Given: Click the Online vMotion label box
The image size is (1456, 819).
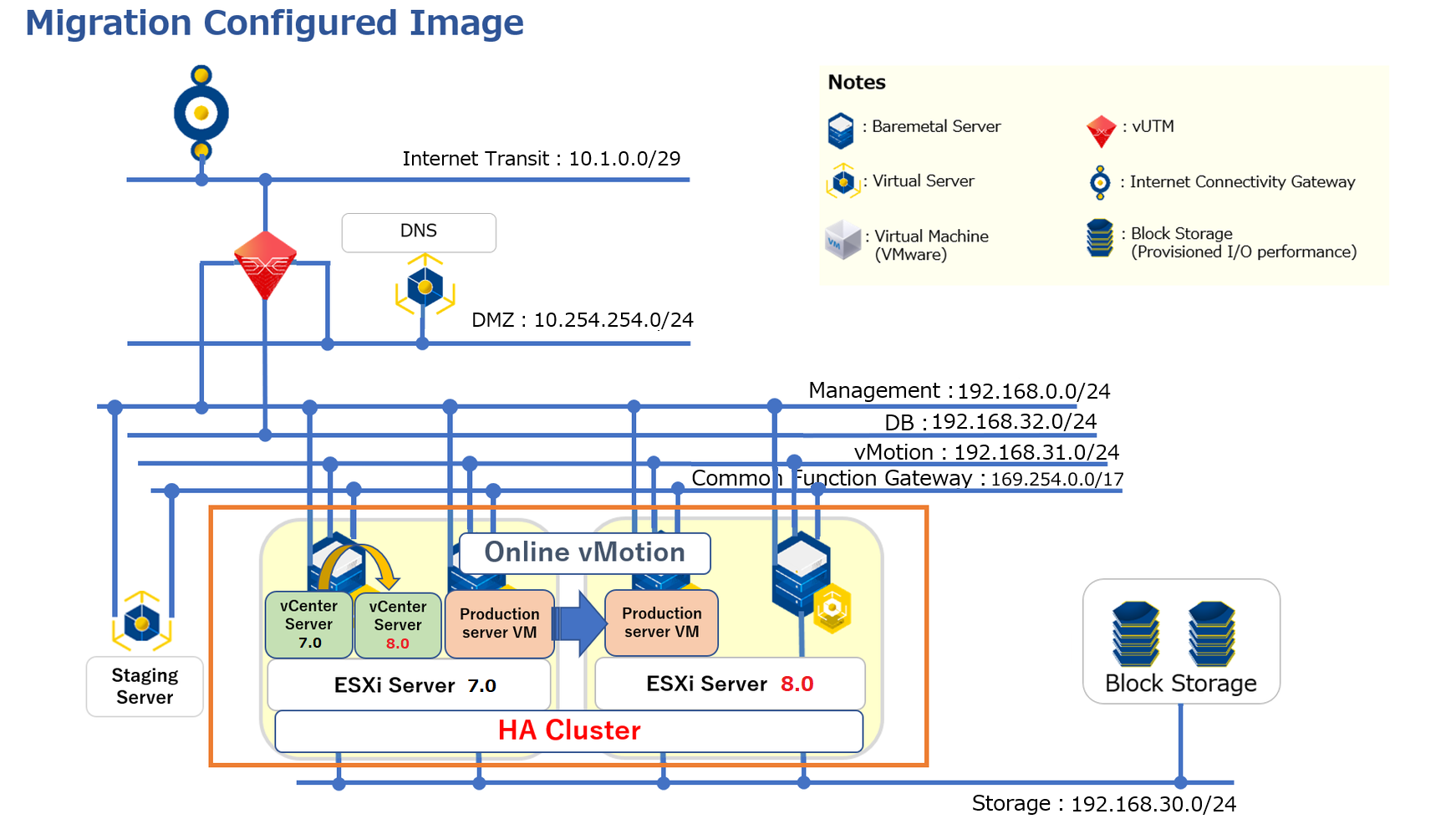Looking at the screenshot, I should (x=585, y=553).
